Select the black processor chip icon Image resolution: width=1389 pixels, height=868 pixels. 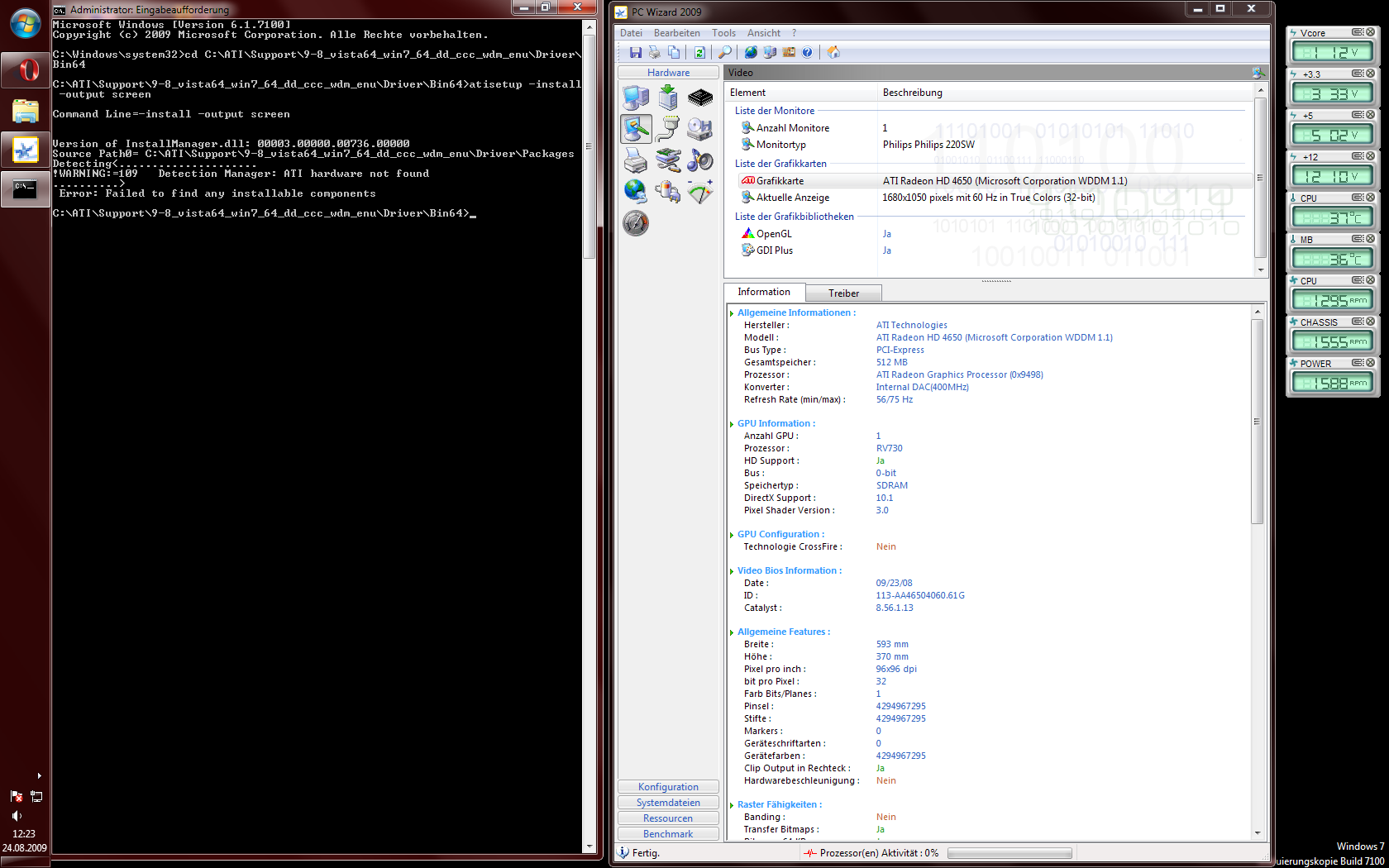[700, 98]
